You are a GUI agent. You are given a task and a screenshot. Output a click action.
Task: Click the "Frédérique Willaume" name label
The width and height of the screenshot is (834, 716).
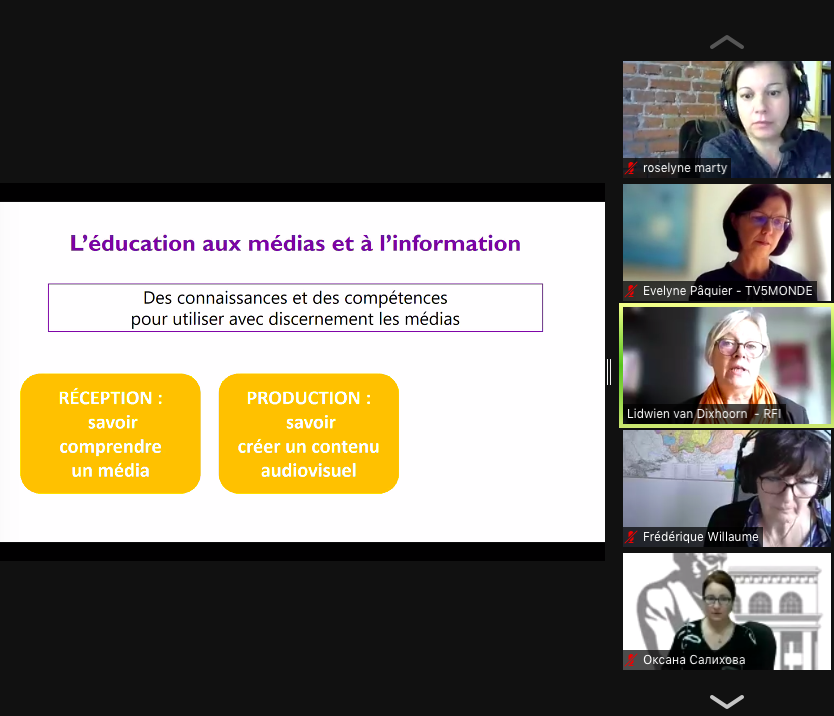pos(700,537)
